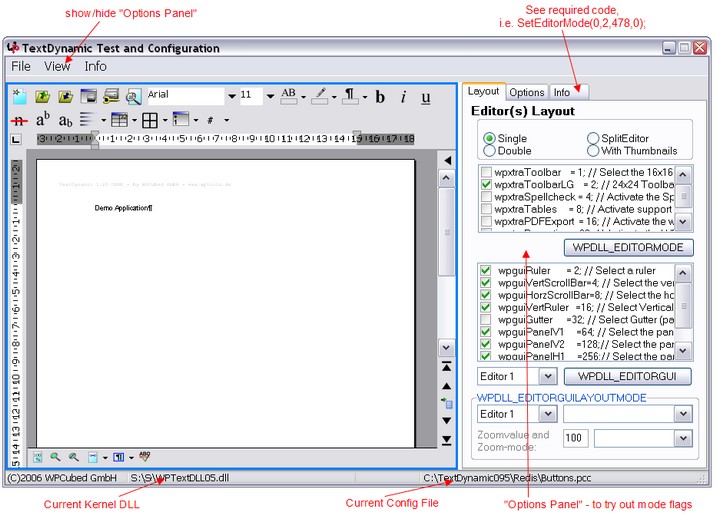Switch to the Options tab

click(x=527, y=92)
